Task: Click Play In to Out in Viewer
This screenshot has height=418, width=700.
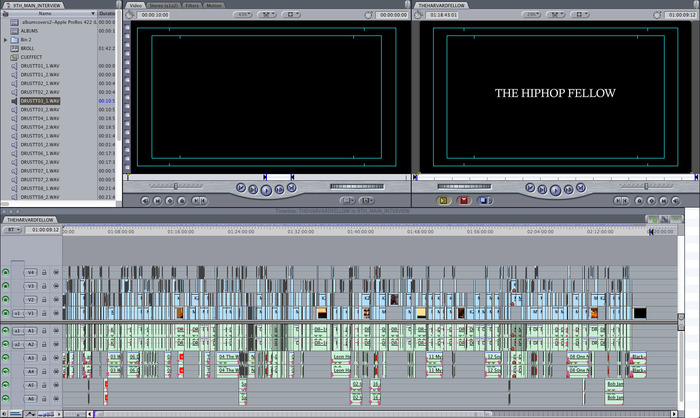Action: [x=253, y=190]
